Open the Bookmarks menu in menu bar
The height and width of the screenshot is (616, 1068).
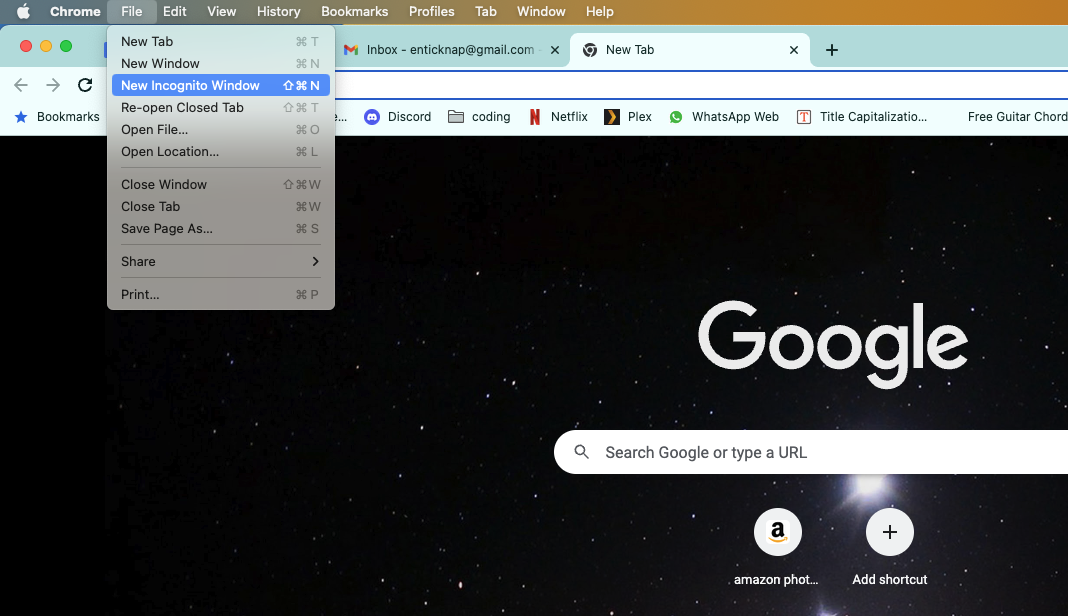click(354, 12)
